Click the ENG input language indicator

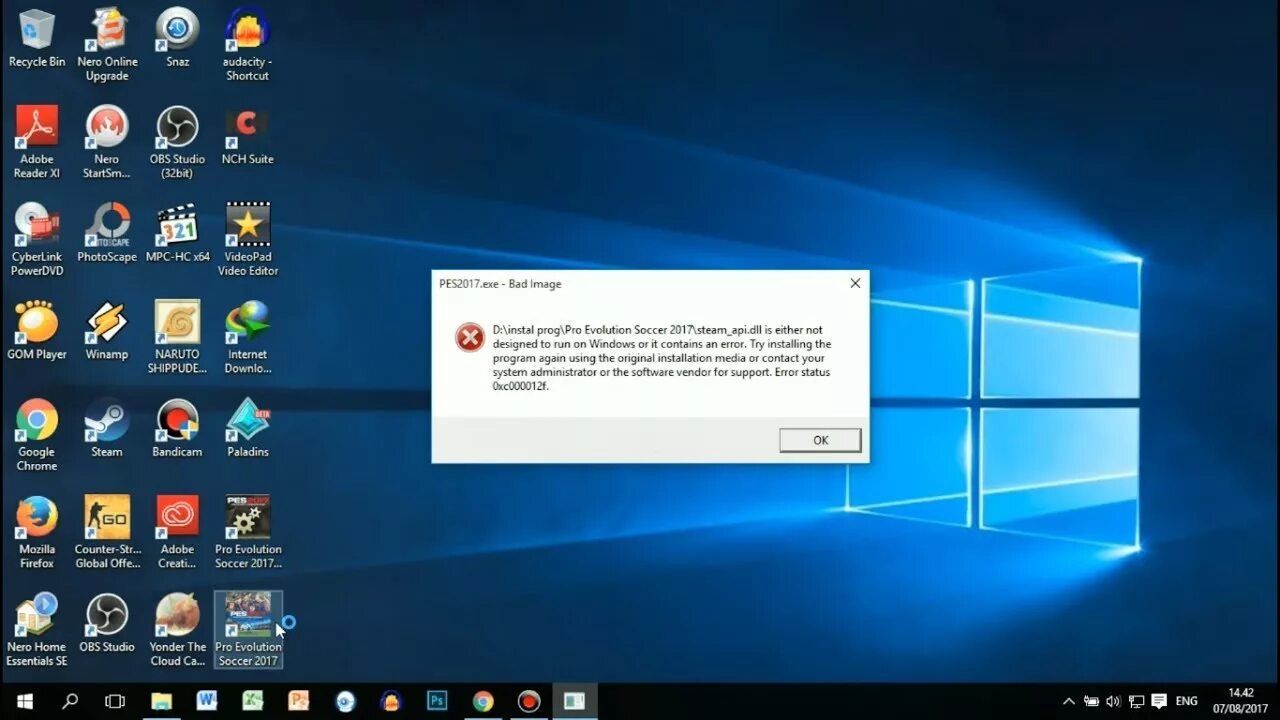coord(1187,701)
